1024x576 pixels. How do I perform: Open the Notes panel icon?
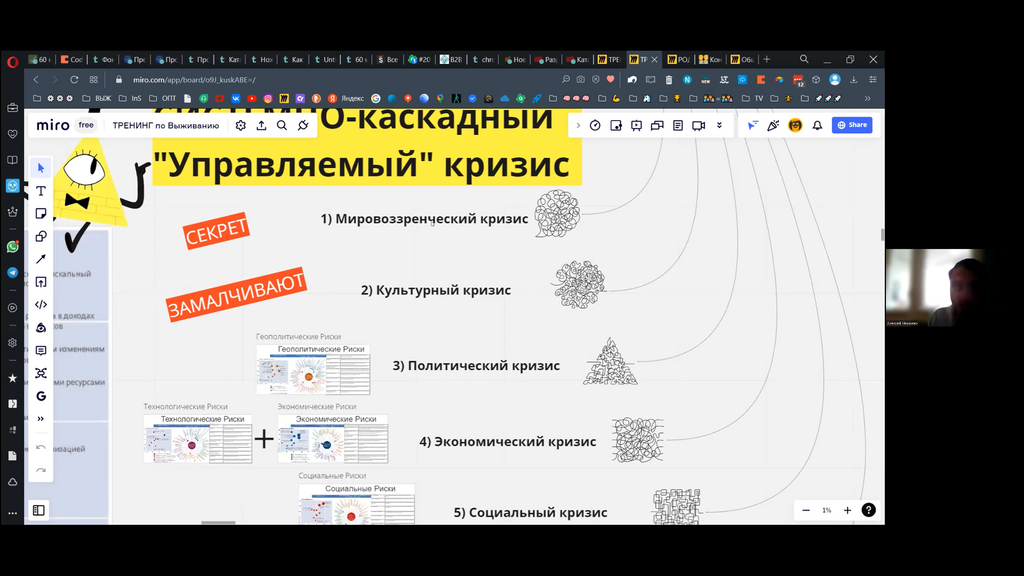pyautogui.click(x=678, y=125)
